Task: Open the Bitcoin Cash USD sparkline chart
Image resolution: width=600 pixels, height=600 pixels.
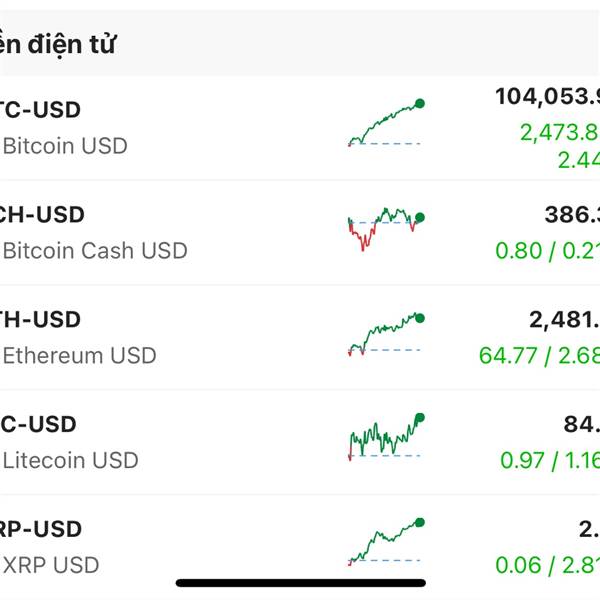Action: [x=386, y=229]
